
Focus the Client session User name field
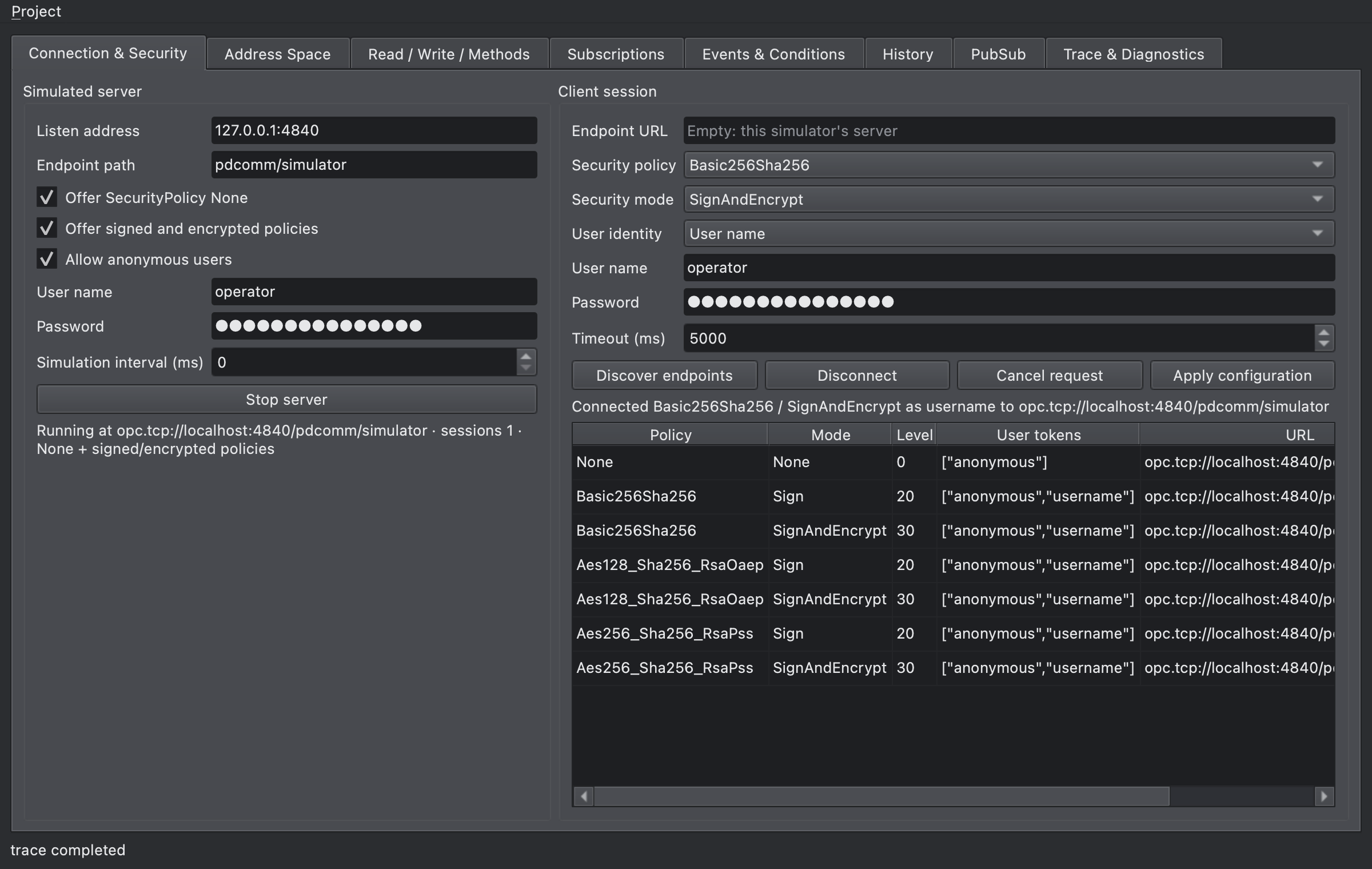(x=1009, y=268)
